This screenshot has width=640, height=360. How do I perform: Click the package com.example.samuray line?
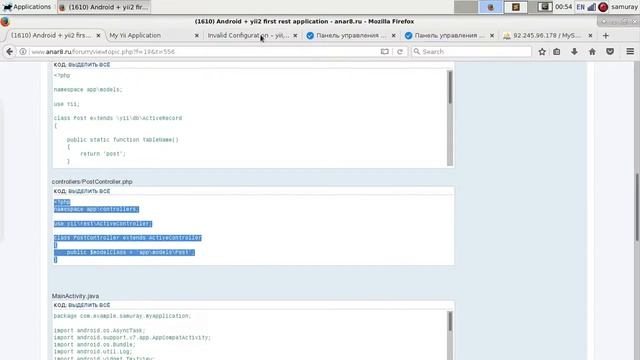pos(122,316)
